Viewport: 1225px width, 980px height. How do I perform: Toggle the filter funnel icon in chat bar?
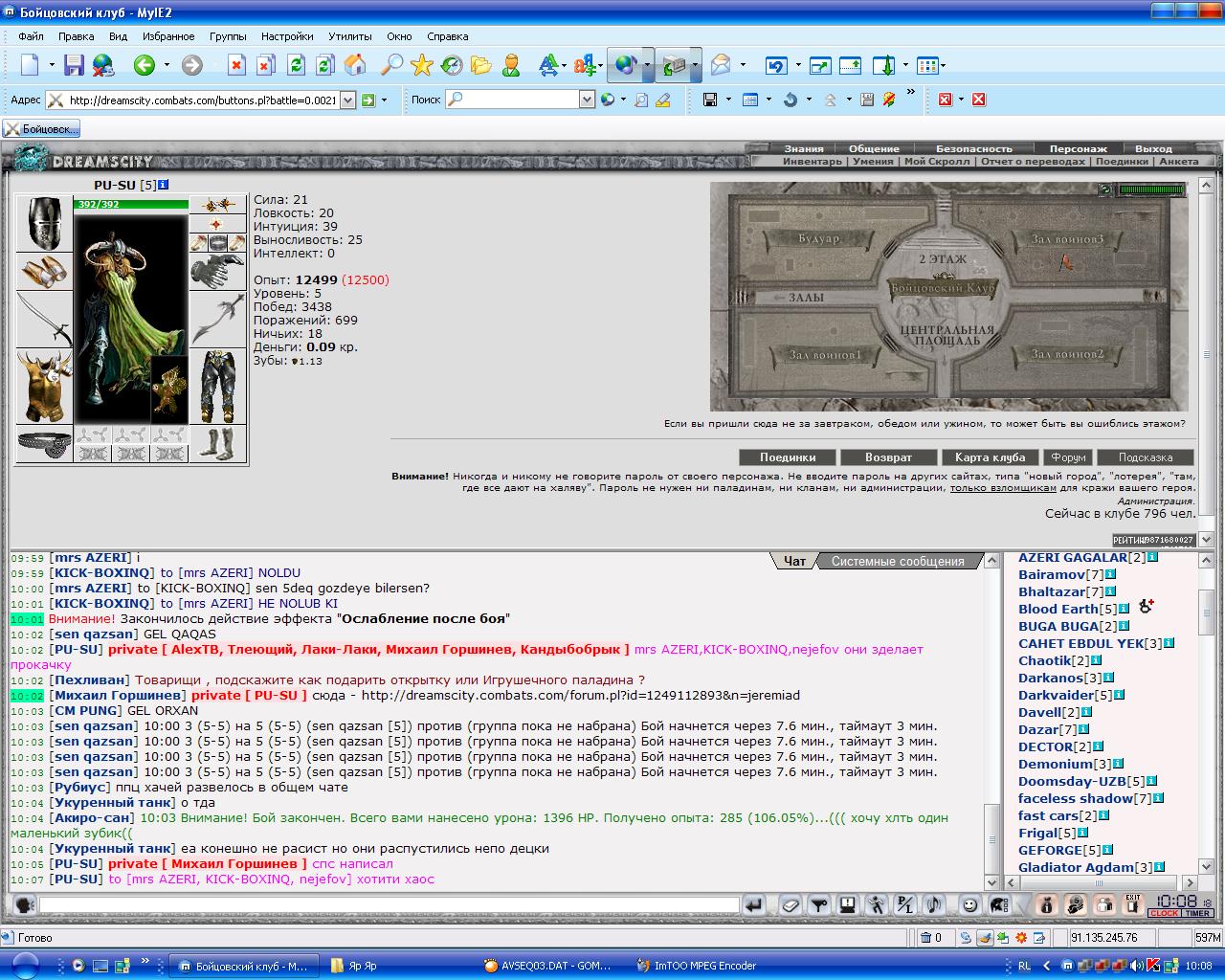coord(818,904)
